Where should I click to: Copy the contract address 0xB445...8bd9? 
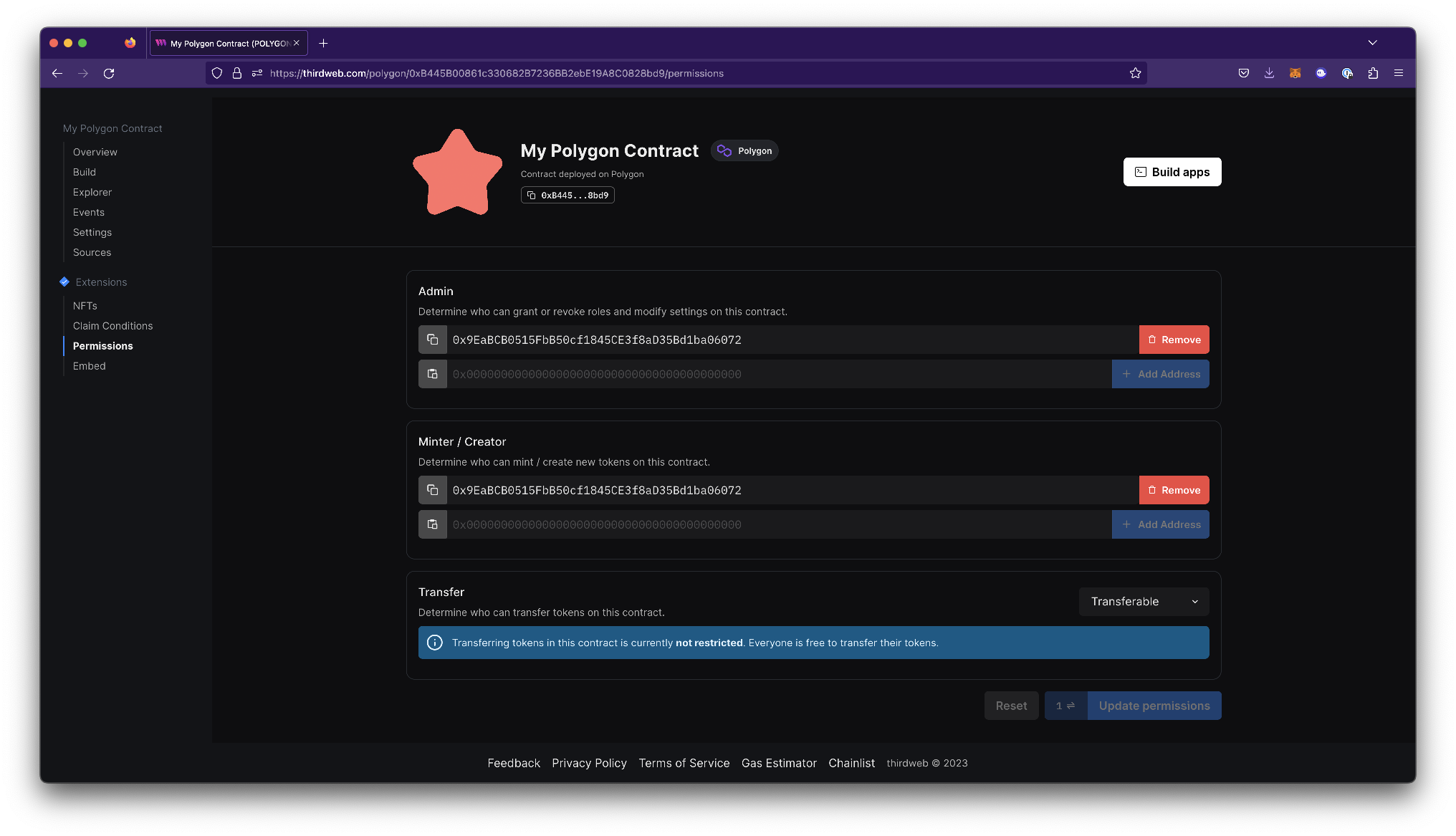click(567, 195)
